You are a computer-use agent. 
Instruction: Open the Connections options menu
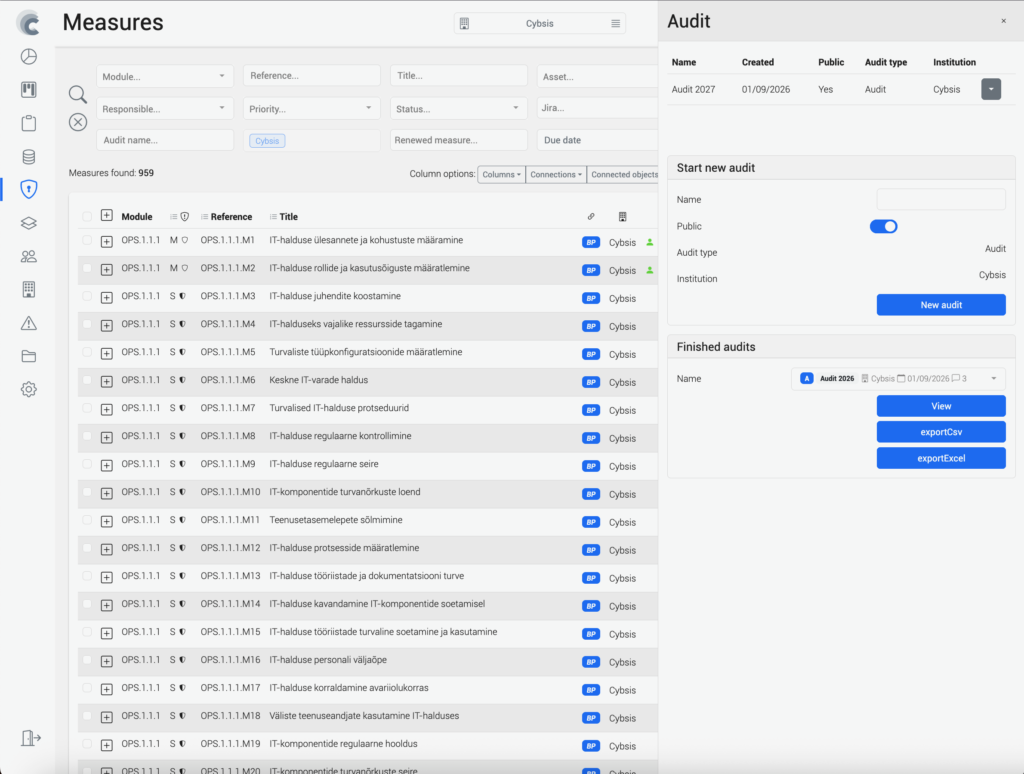[x=555, y=174]
